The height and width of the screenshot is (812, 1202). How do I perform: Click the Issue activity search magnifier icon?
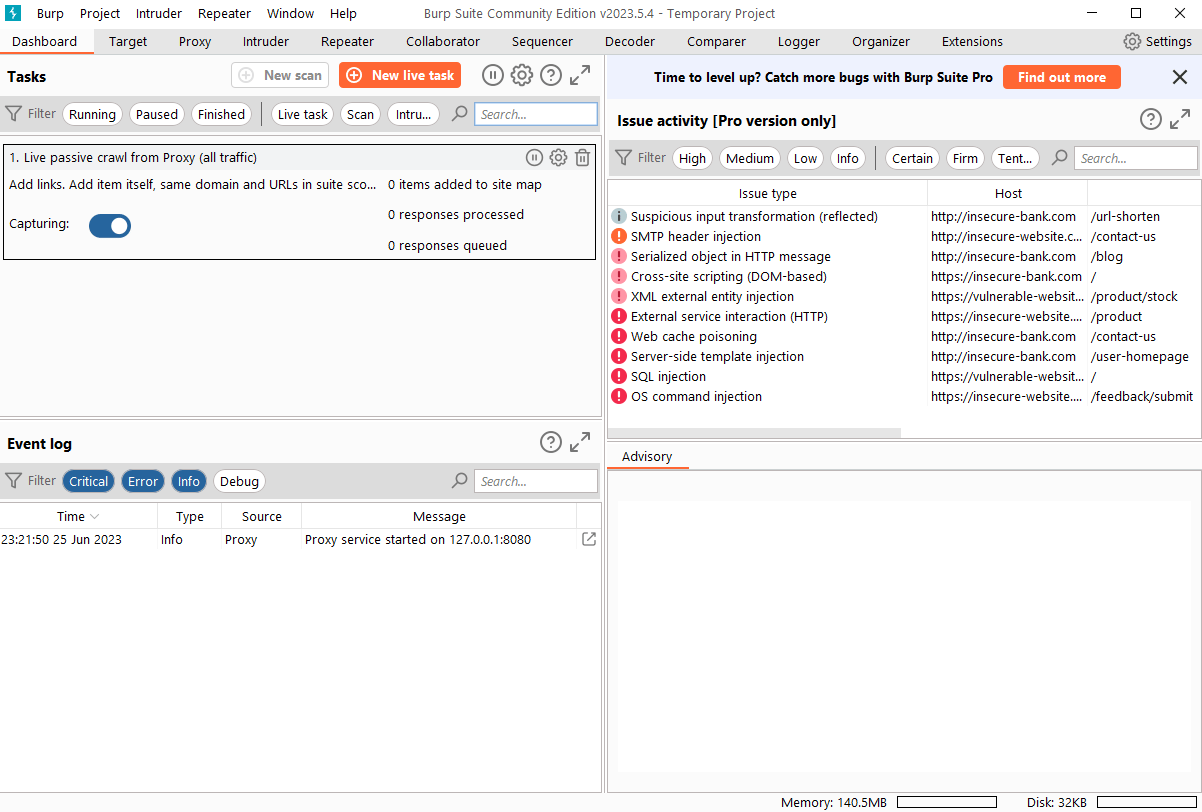(x=1060, y=158)
